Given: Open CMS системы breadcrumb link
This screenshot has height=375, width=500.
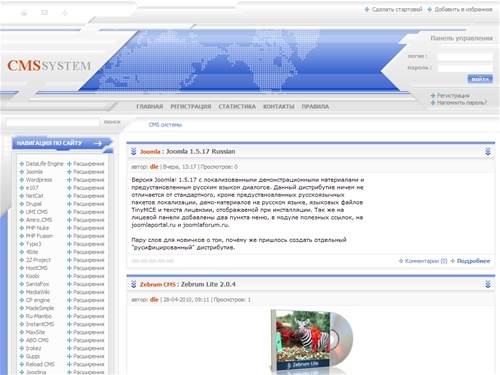Looking at the screenshot, I should [165, 125].
